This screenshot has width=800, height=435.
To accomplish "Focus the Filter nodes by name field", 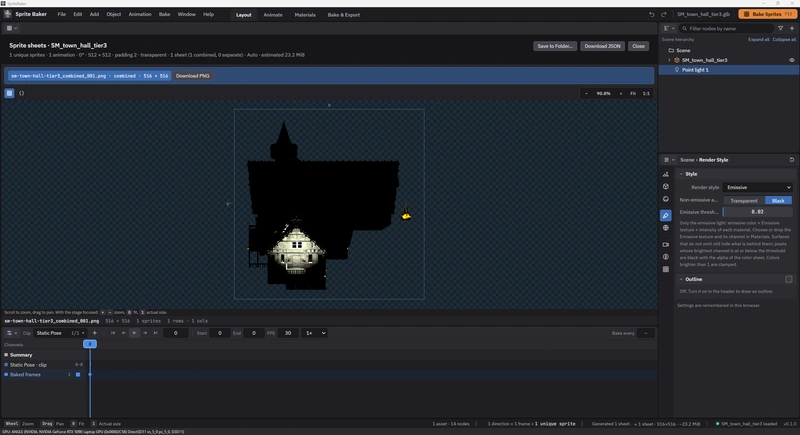I will click(727, 29).
